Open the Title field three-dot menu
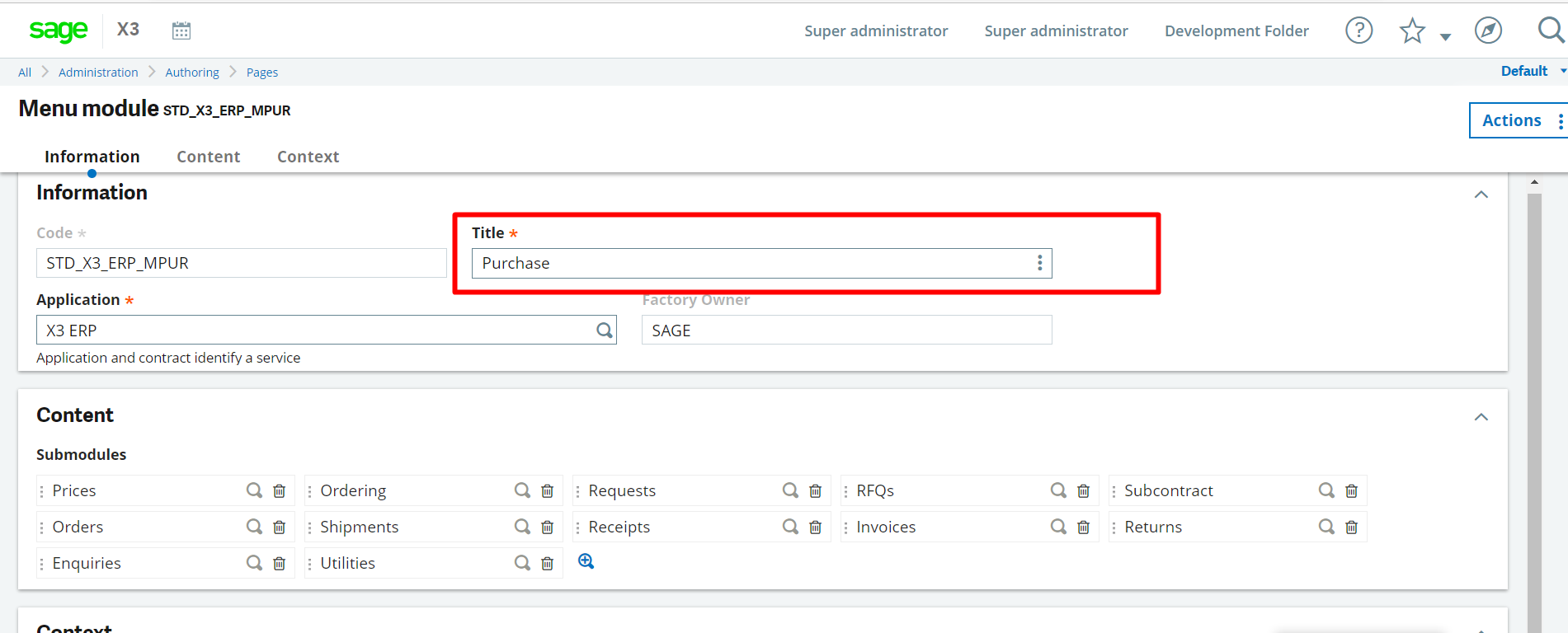The height and width of the screenshot is (633, 1568). tap(1039, 263)
